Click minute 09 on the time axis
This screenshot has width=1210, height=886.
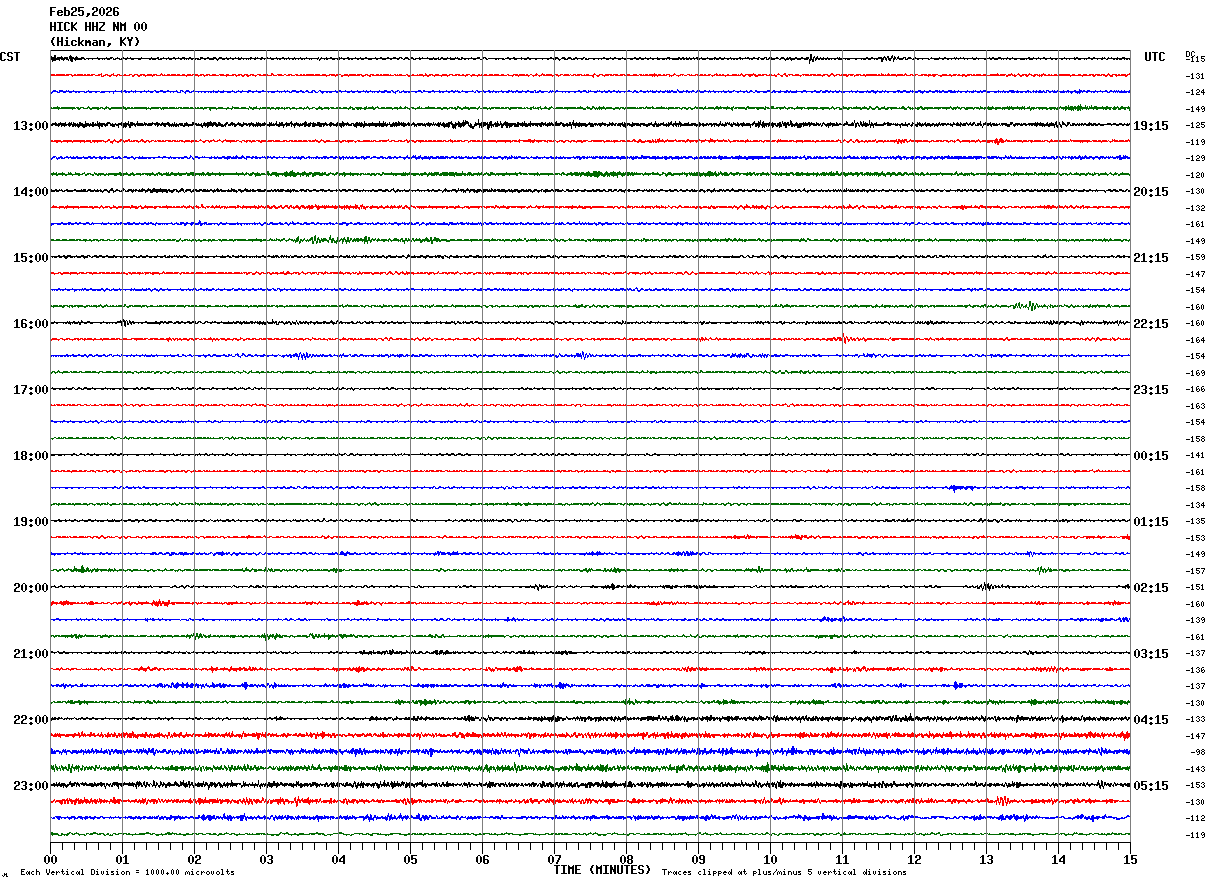(x=698, y=859)
